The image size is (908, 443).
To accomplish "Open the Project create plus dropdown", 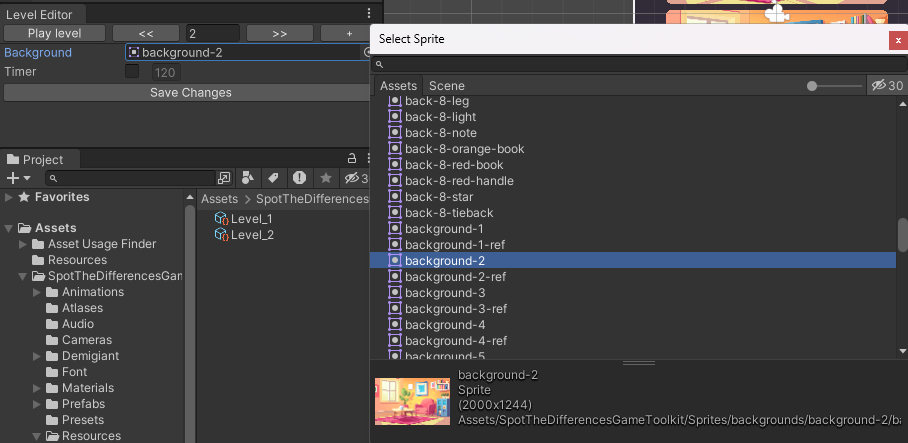I will tap(18, 178).
